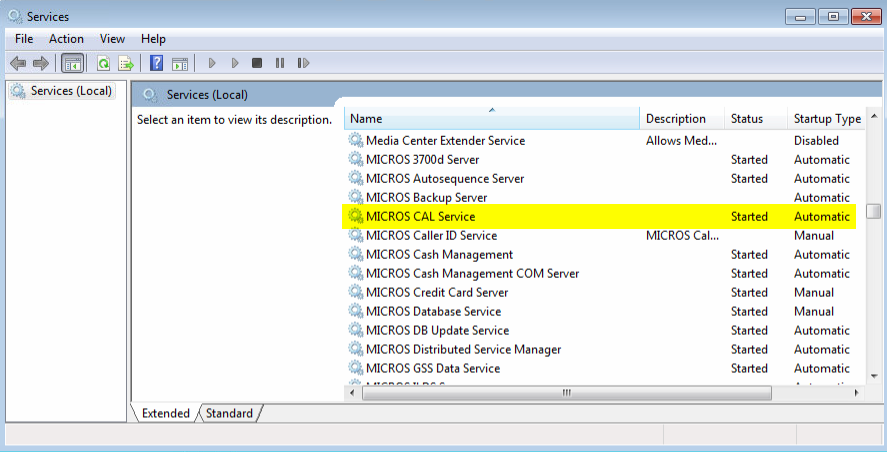Maximize the Services window
Viewport: 887px width, 452px height.
coord(833,17)
